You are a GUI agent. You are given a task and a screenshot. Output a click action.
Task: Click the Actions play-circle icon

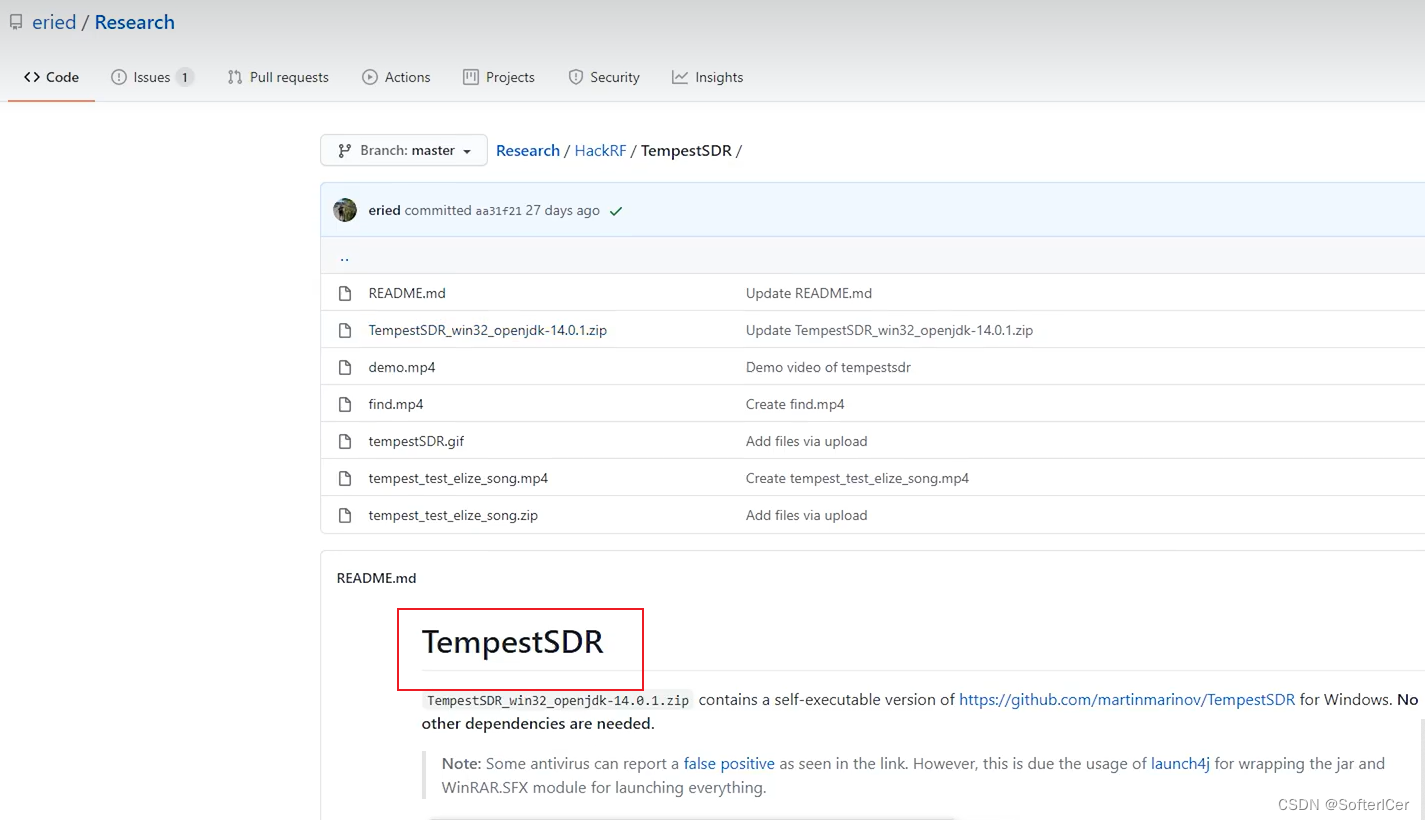coord(369,76)
